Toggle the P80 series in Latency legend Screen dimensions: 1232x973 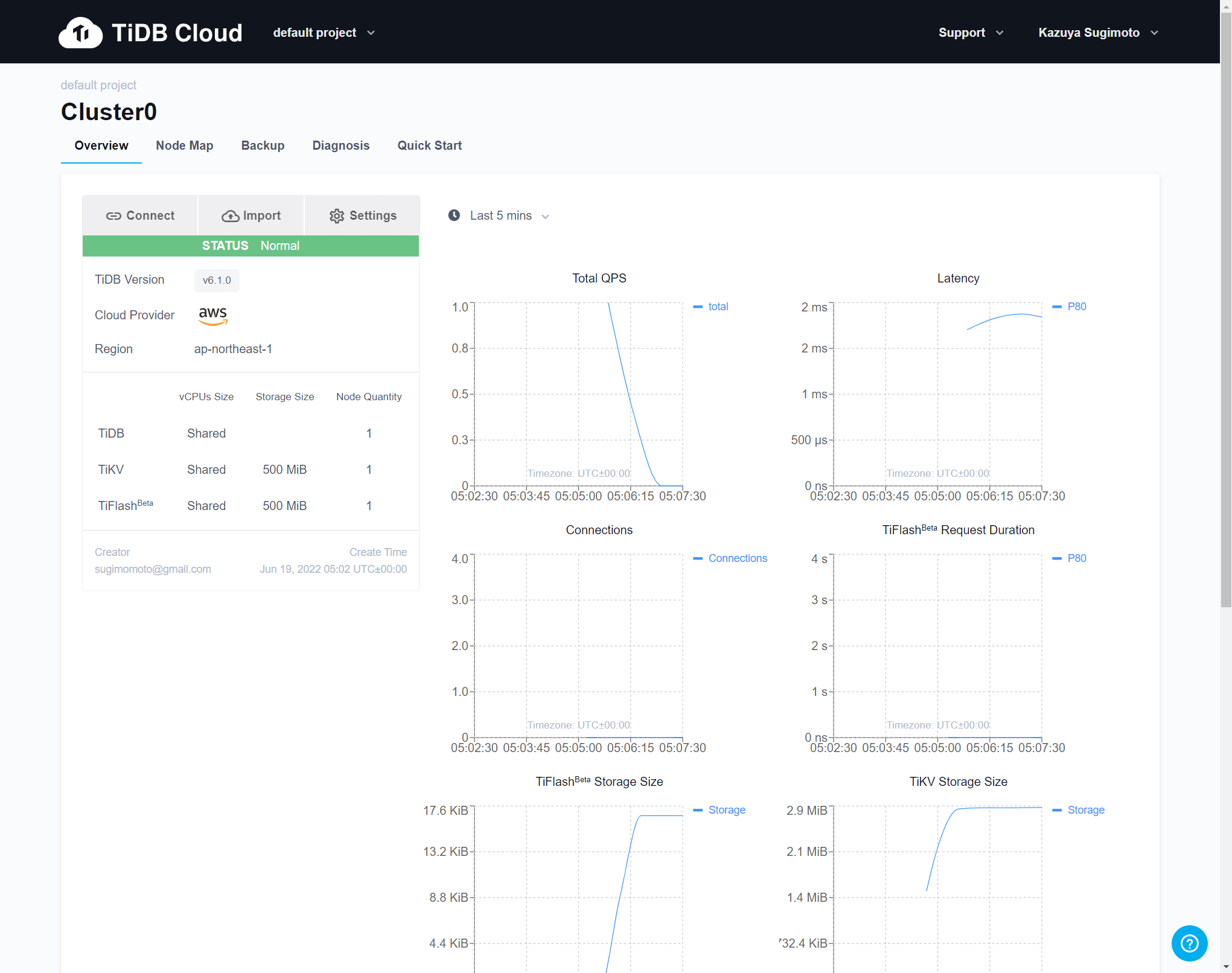1076,307
